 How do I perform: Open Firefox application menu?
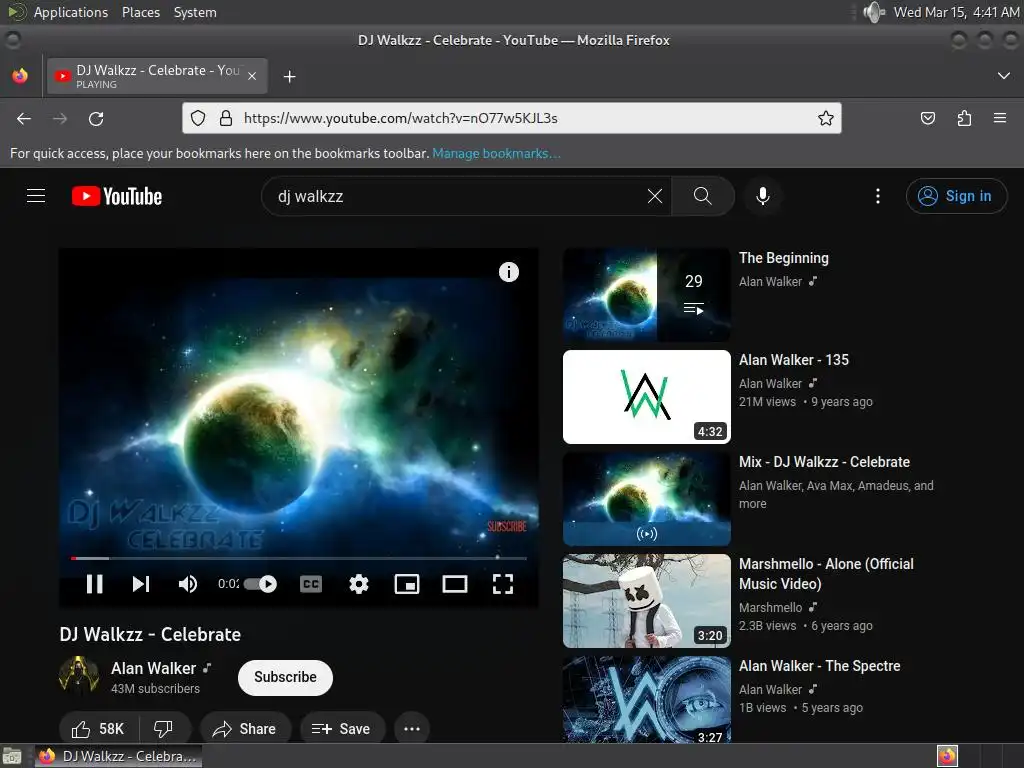1000,118
